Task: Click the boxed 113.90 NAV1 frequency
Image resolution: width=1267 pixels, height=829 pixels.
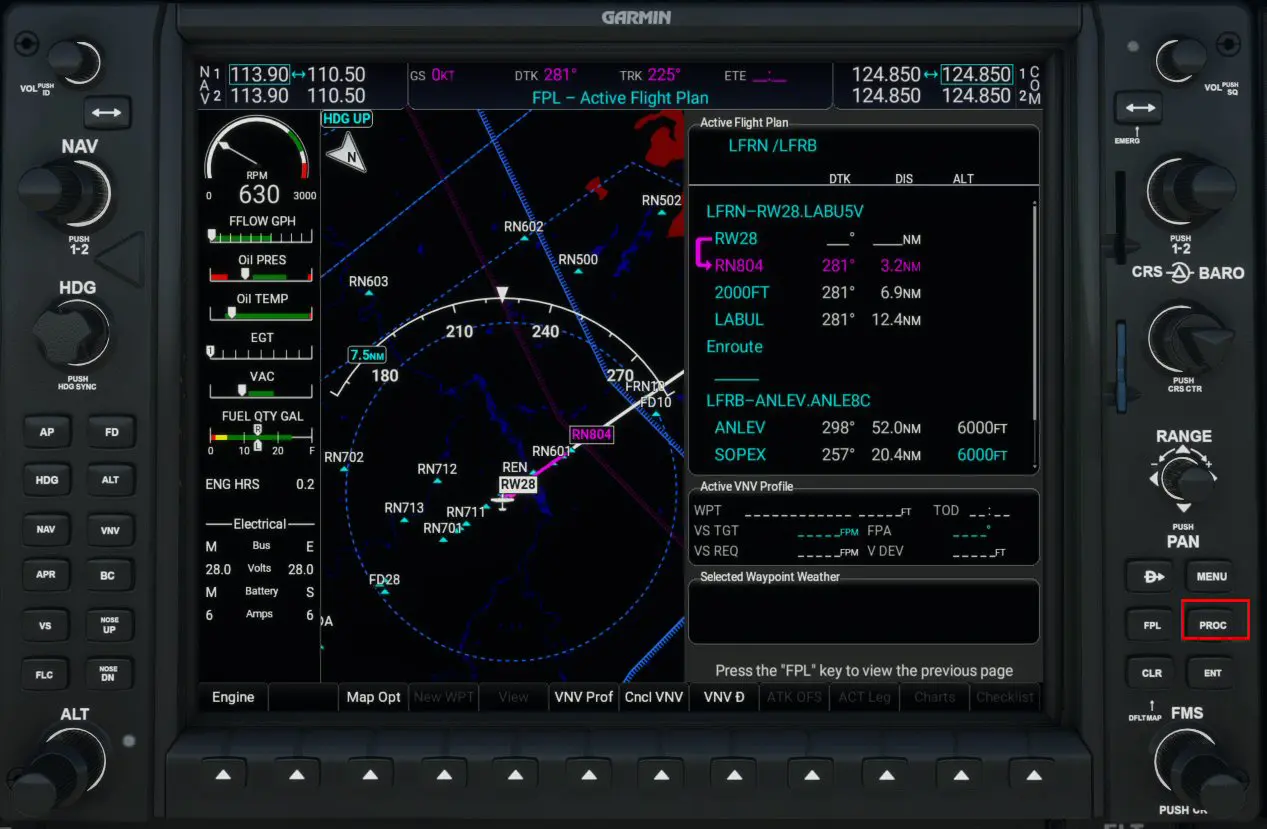Action: [259, 75]
